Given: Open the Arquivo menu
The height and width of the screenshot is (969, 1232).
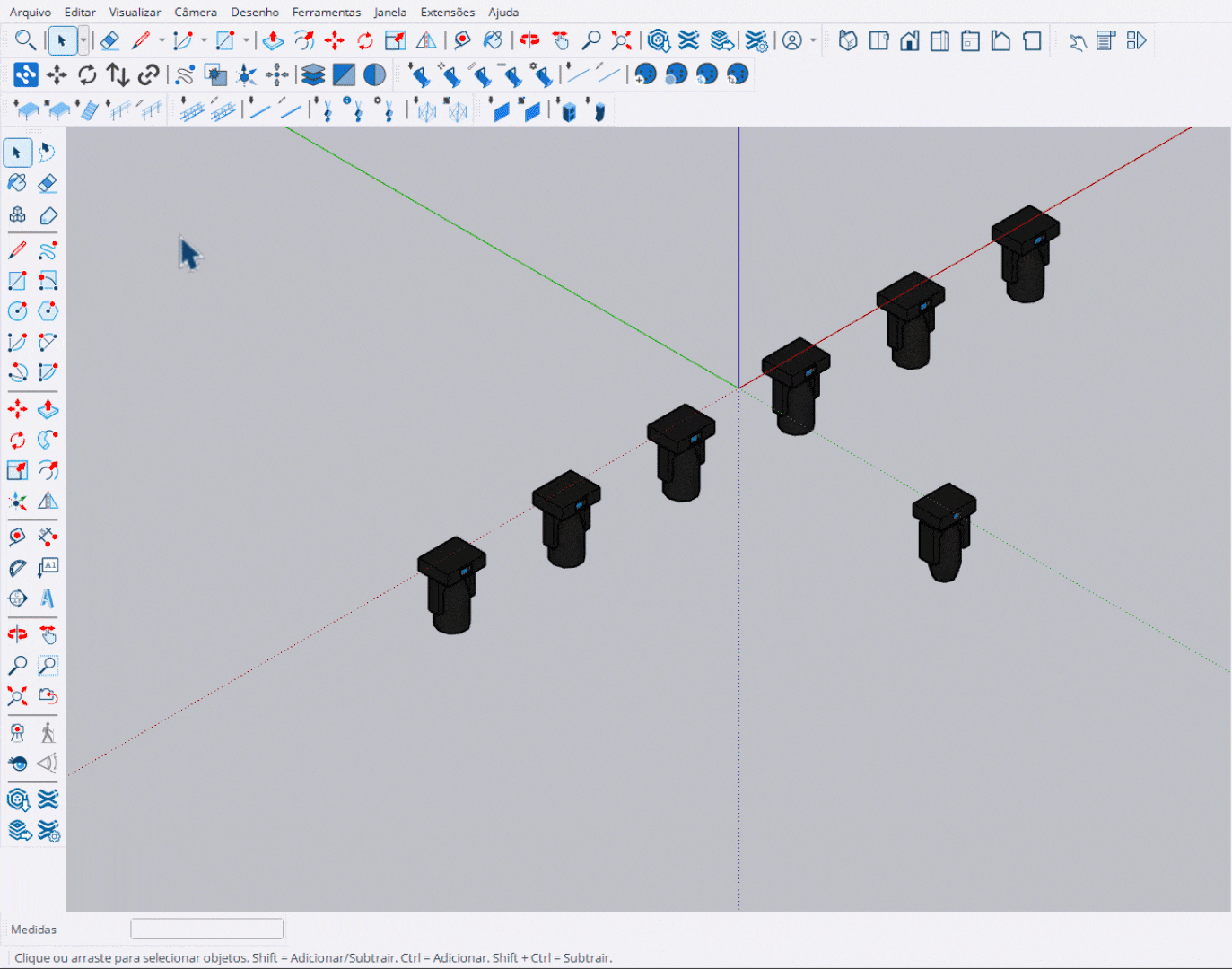Looking at the screenshot, I should 31,12.
